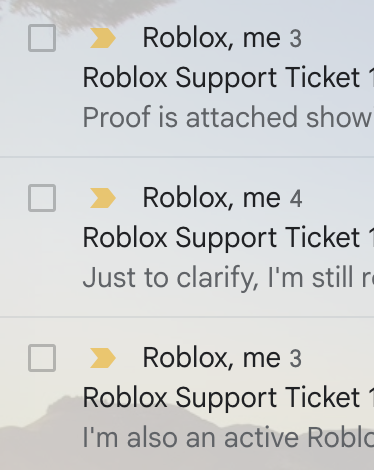Toggle yellow importance marker on four-message thread

103,198
